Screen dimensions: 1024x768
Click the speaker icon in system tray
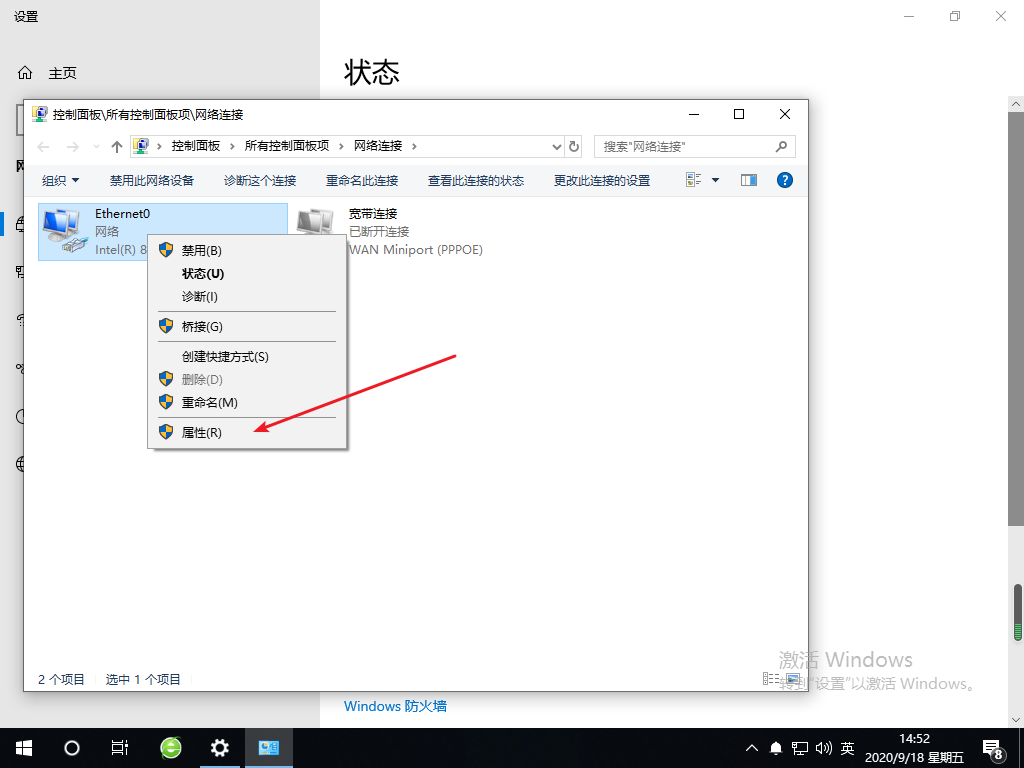pyautogui.click(x=822, y=747)
